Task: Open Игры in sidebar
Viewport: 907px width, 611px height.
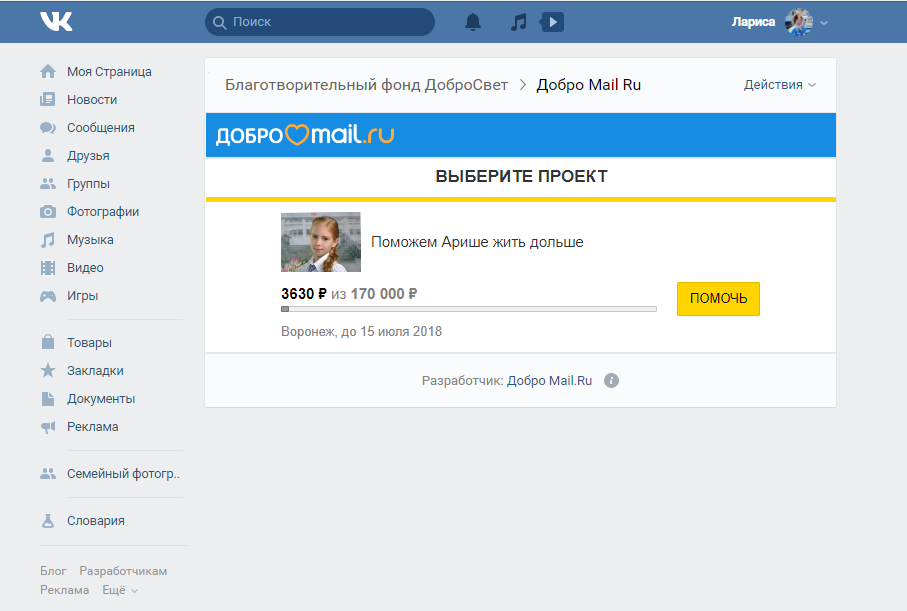Action: (83, 296)
